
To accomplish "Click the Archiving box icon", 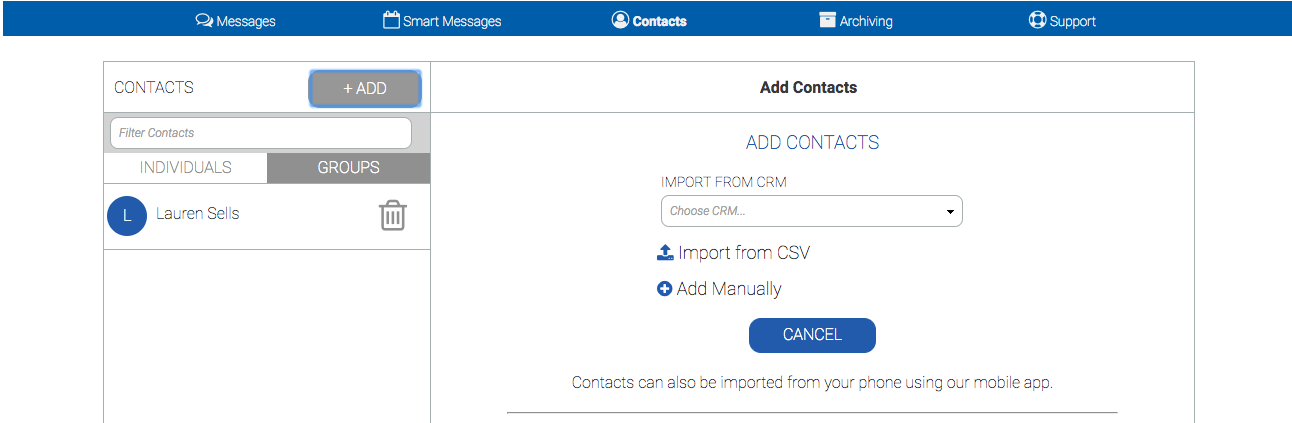I will coord(827,20).
